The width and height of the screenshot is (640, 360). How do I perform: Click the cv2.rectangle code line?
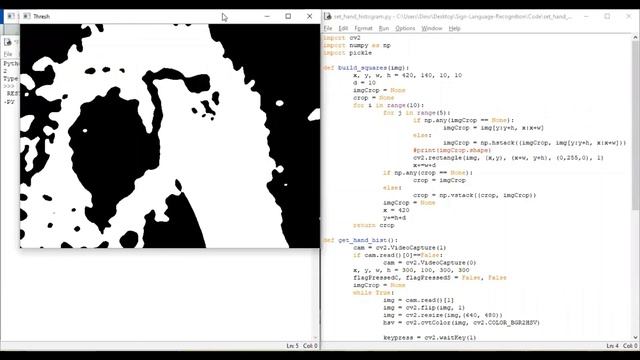[x=508, y=158]
